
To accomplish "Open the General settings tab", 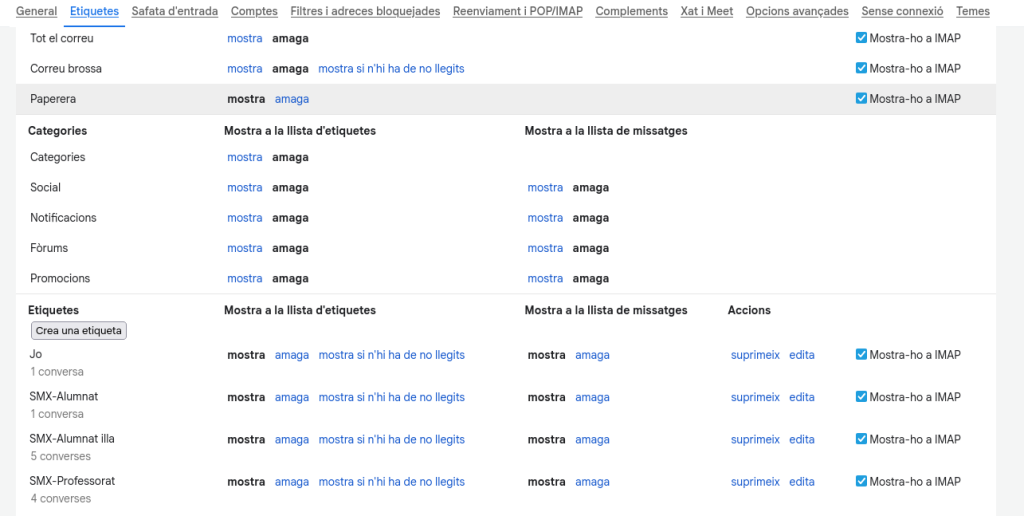I will click(36, 11).
